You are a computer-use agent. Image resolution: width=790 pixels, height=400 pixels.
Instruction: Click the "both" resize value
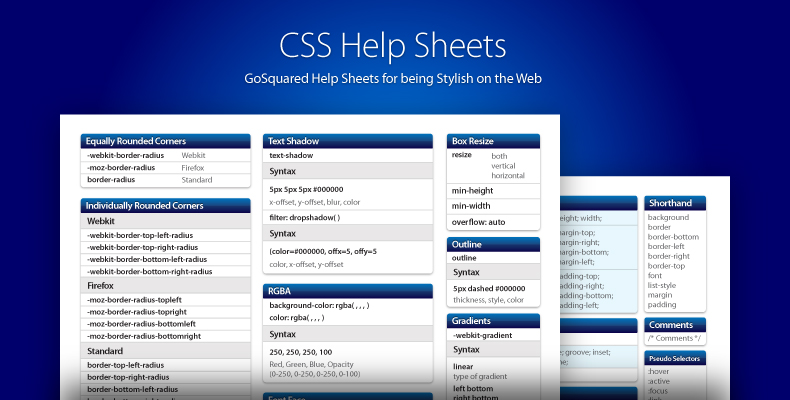tap(499, 156)
